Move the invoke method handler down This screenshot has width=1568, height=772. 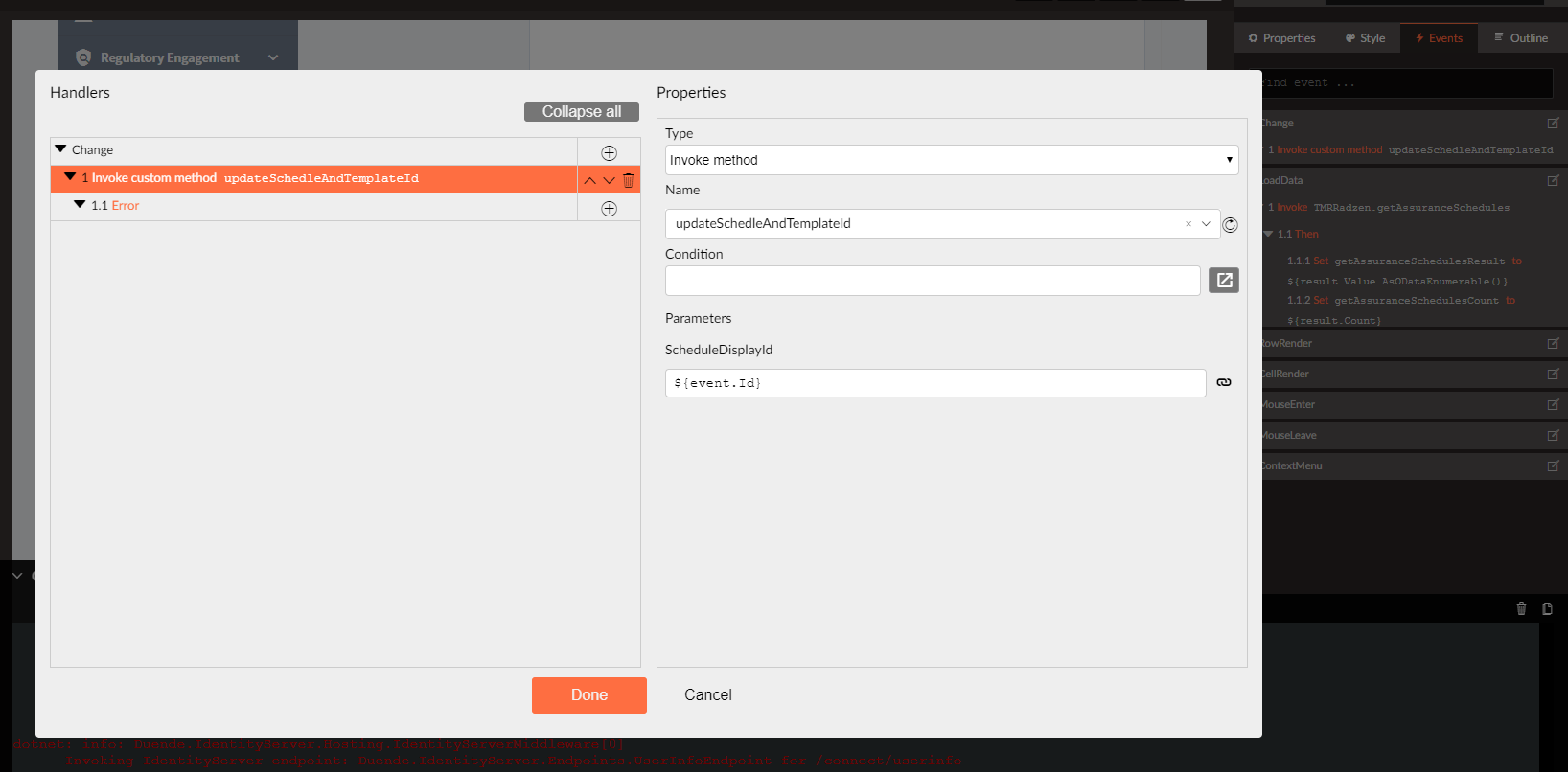point(609,180)
